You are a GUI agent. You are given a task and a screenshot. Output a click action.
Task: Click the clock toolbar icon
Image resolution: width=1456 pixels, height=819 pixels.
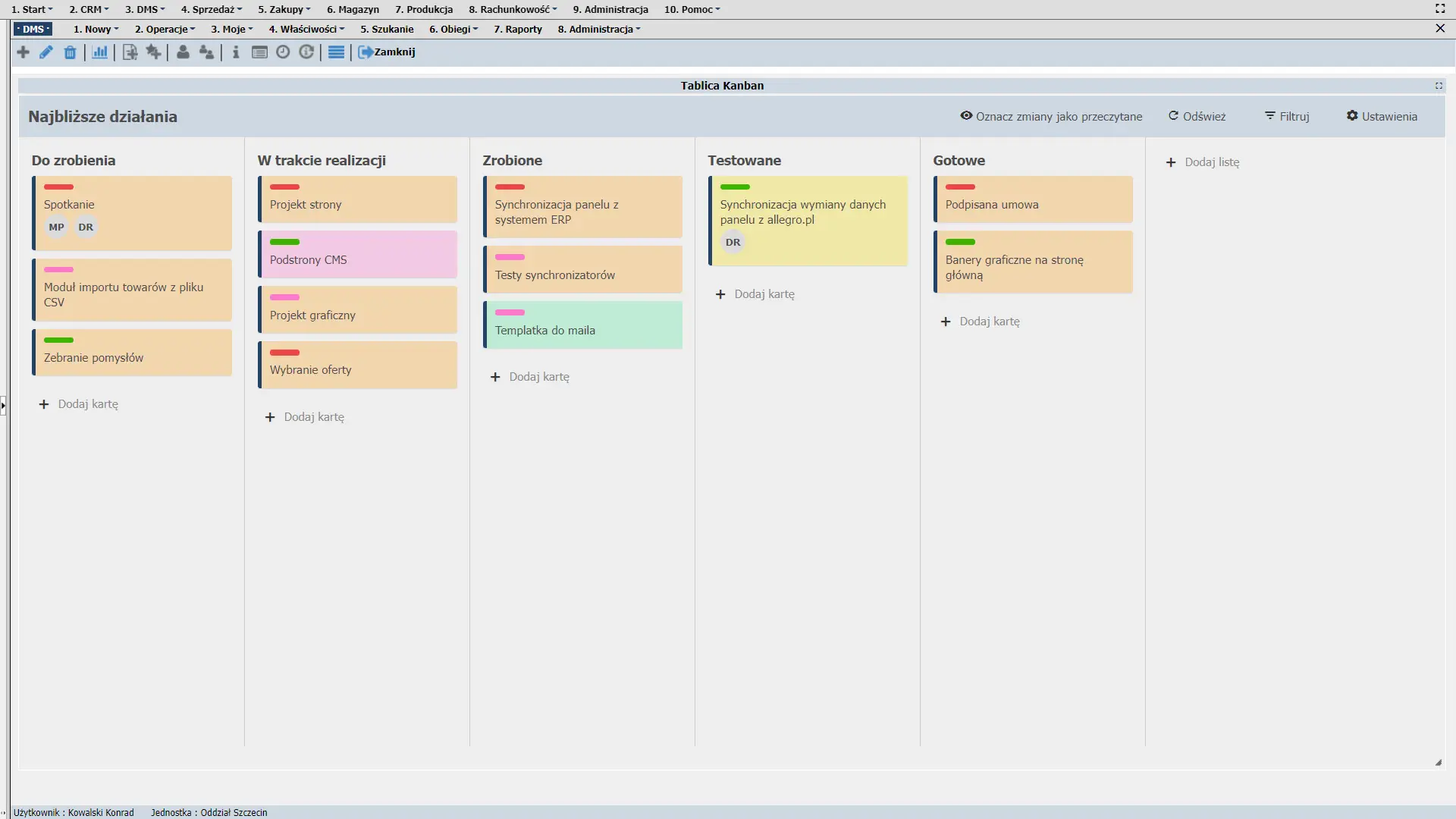click(283, 52)
